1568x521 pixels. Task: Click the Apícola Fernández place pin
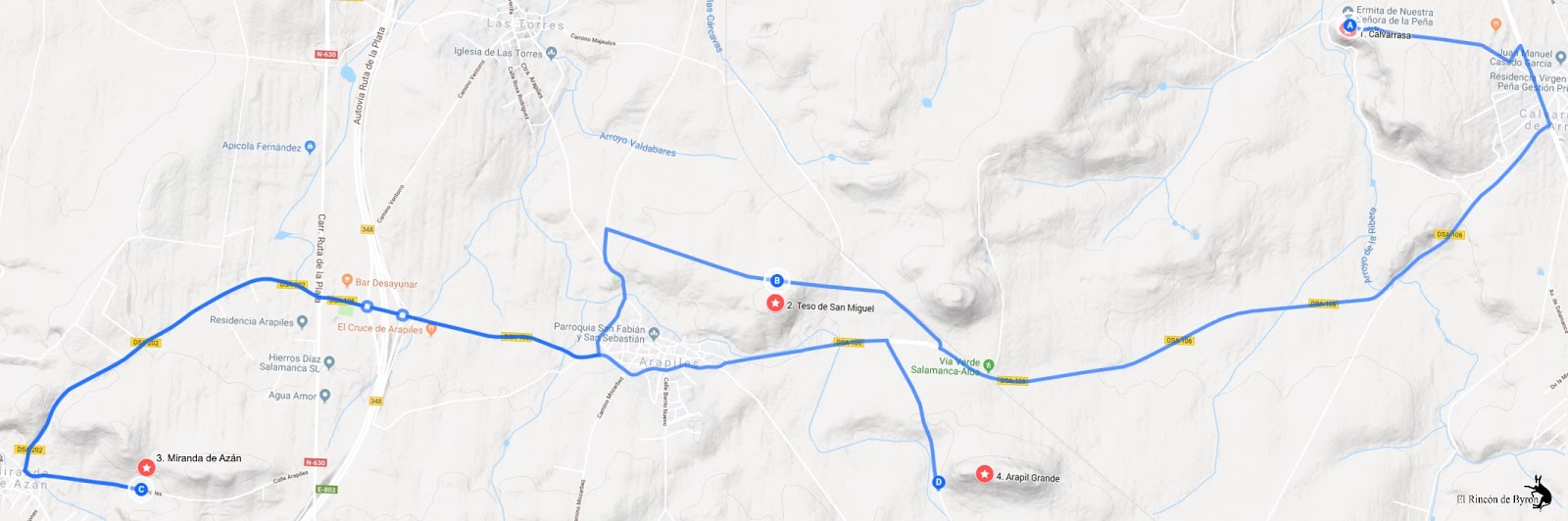tap(311, 148)
